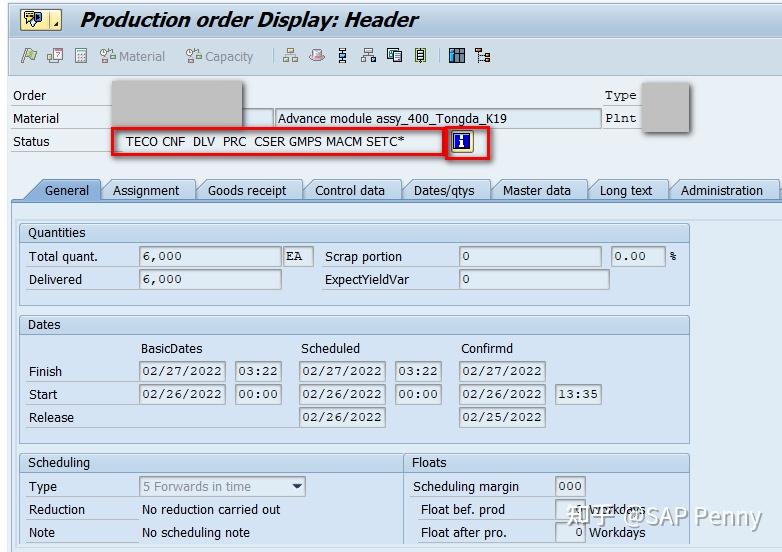Click the hat-shaped Header icon

[x=316, y=55]
